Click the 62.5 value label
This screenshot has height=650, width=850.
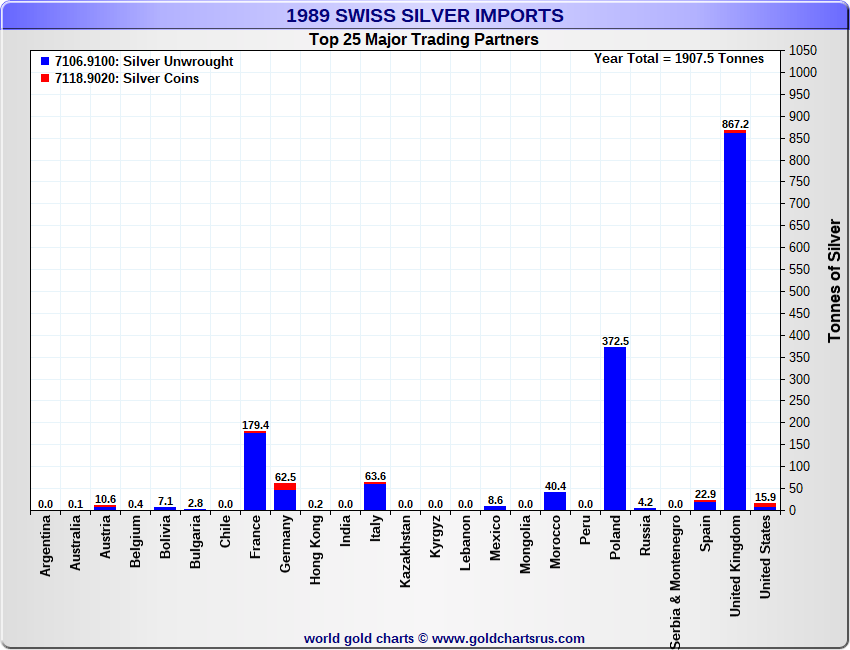285,477
